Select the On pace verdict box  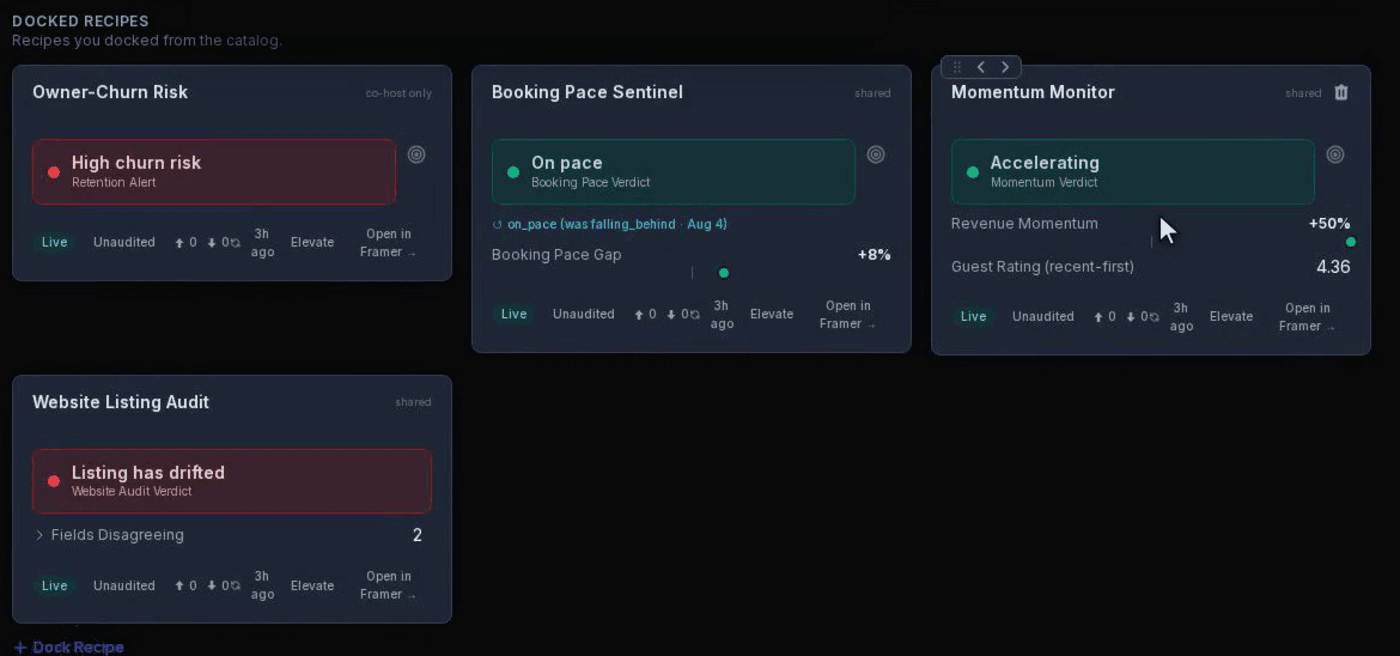(x=673, y=172)
